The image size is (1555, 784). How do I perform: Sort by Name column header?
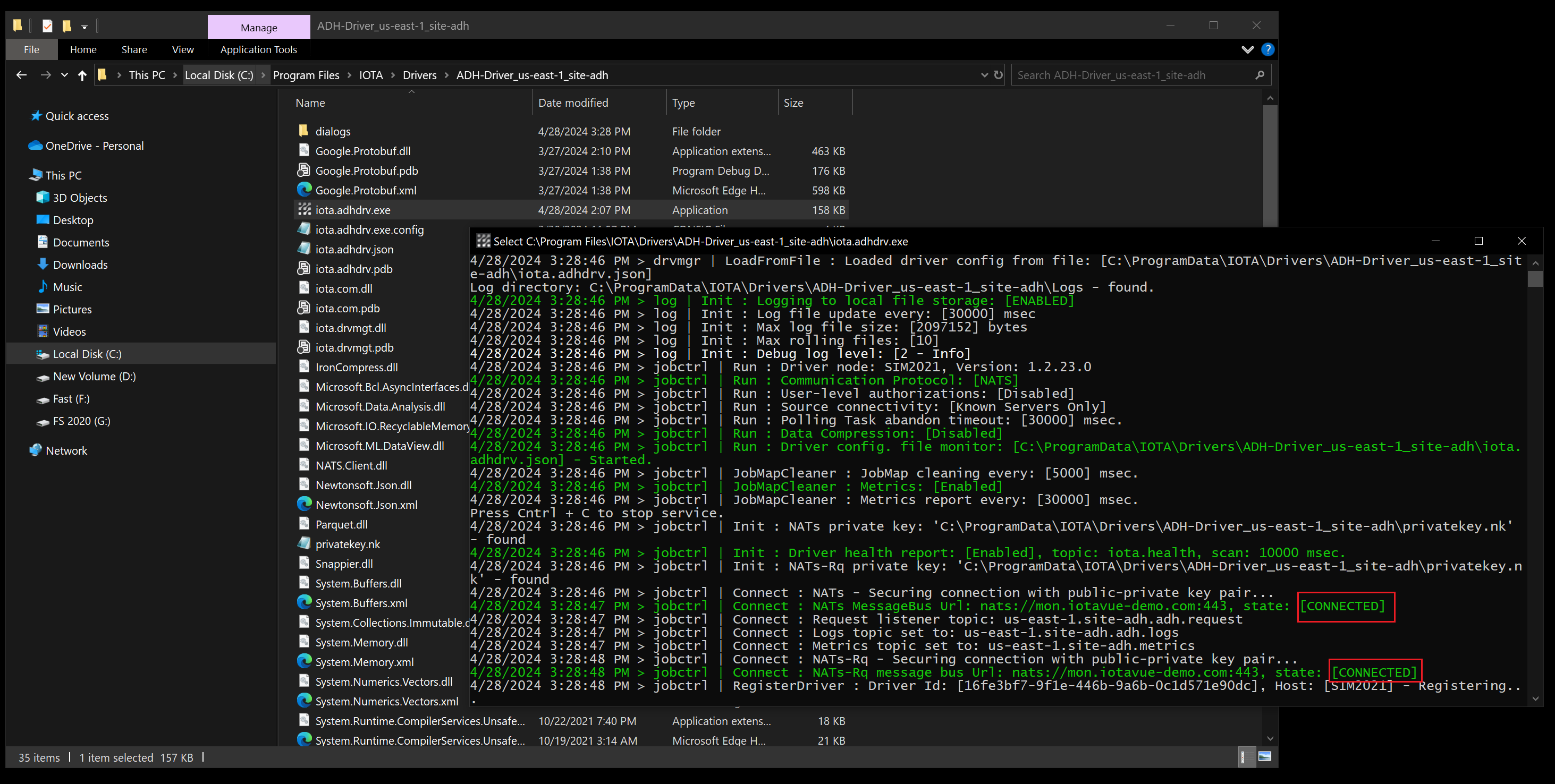point(310,103)
